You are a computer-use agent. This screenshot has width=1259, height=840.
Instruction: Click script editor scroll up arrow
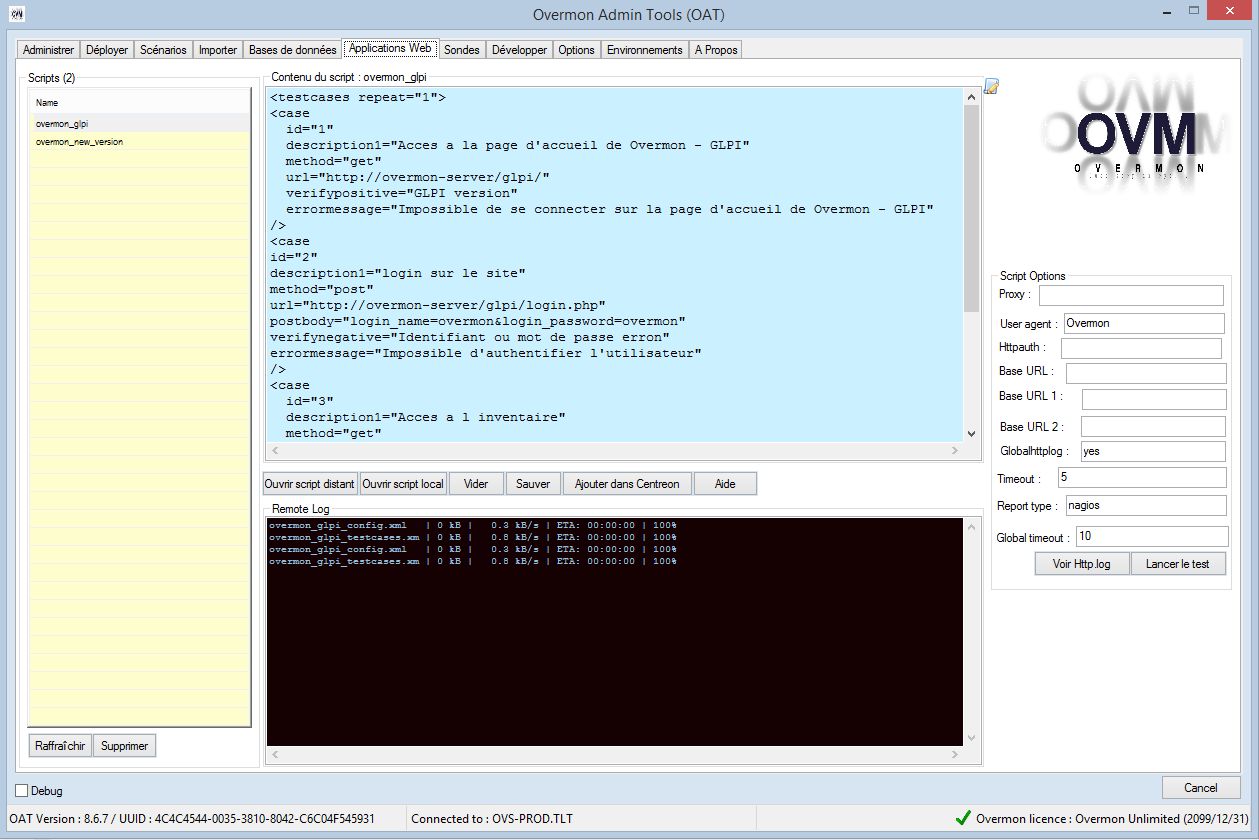point(971,97)
